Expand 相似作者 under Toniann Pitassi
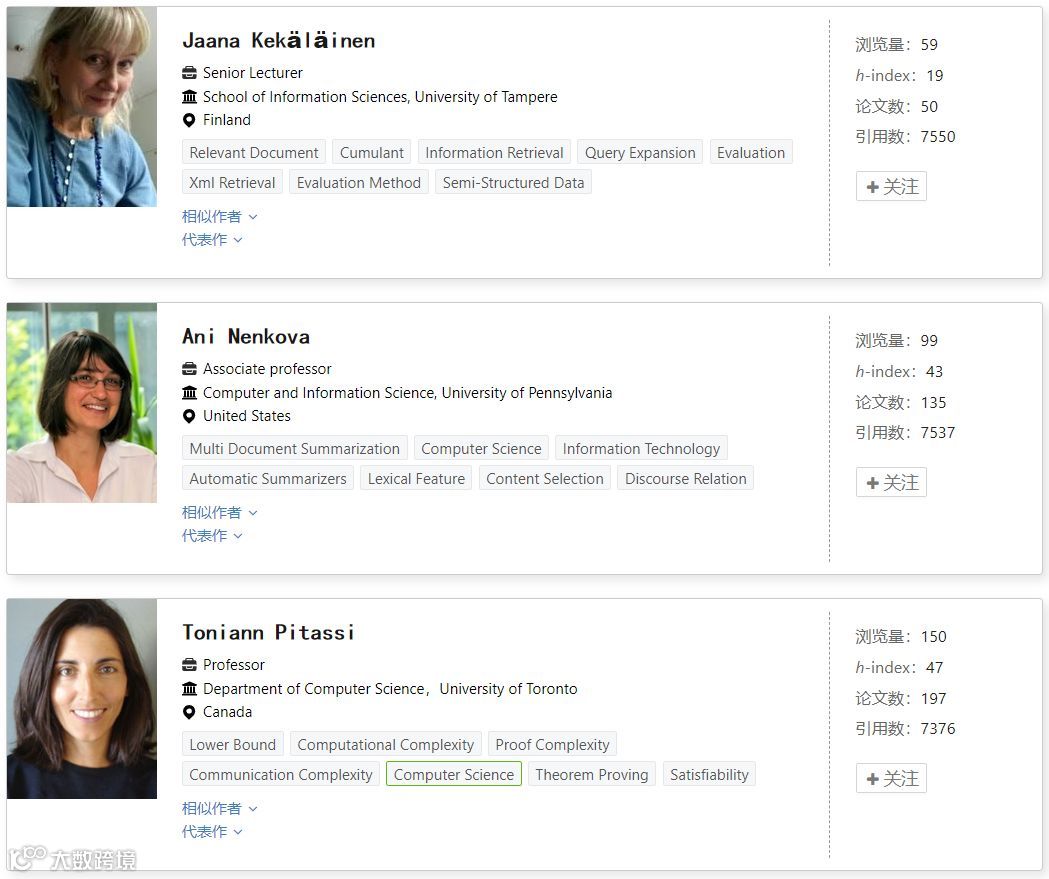 [219, 808]
